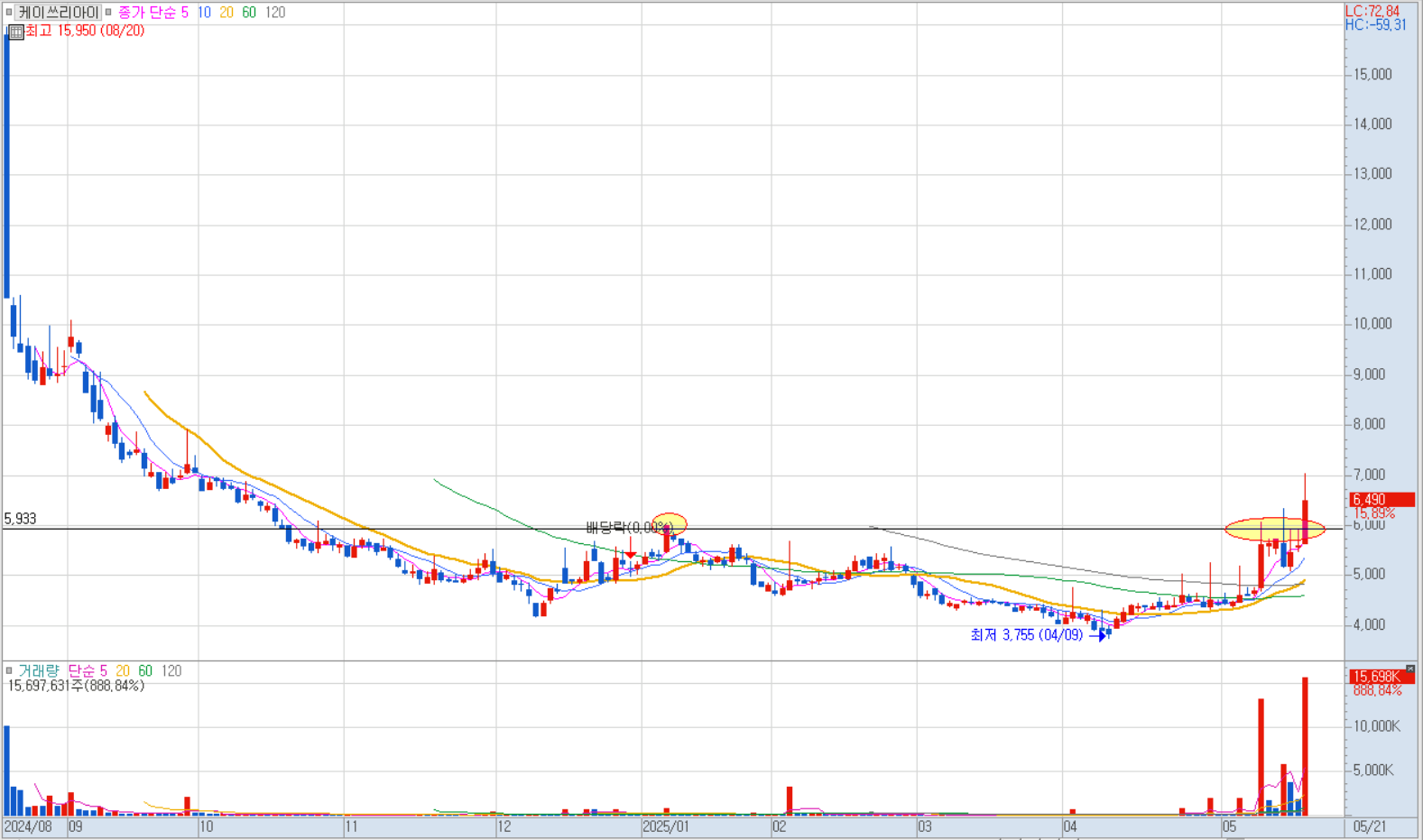Viewport: 1423px width, 840px height.
Task: Click the LC:72.84 indicator
Action: point(1372,11)
